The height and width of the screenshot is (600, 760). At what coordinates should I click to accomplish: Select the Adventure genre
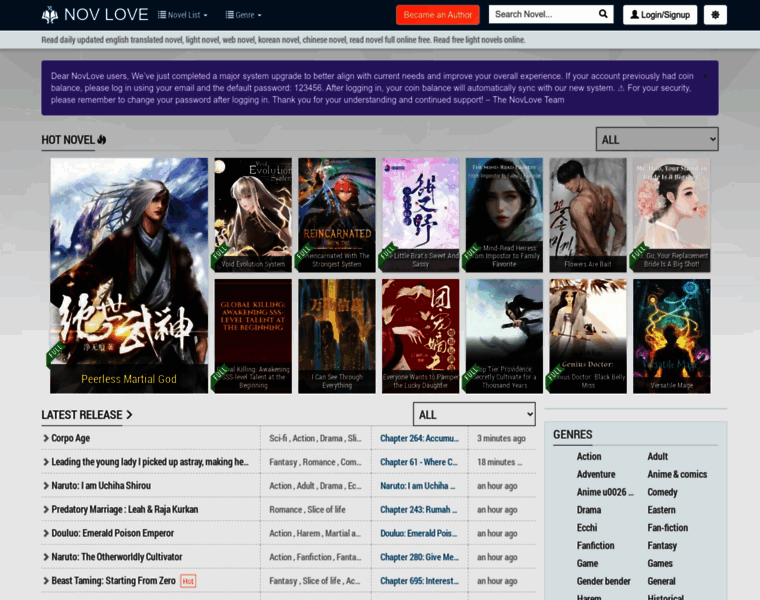[x=596, y=474]
